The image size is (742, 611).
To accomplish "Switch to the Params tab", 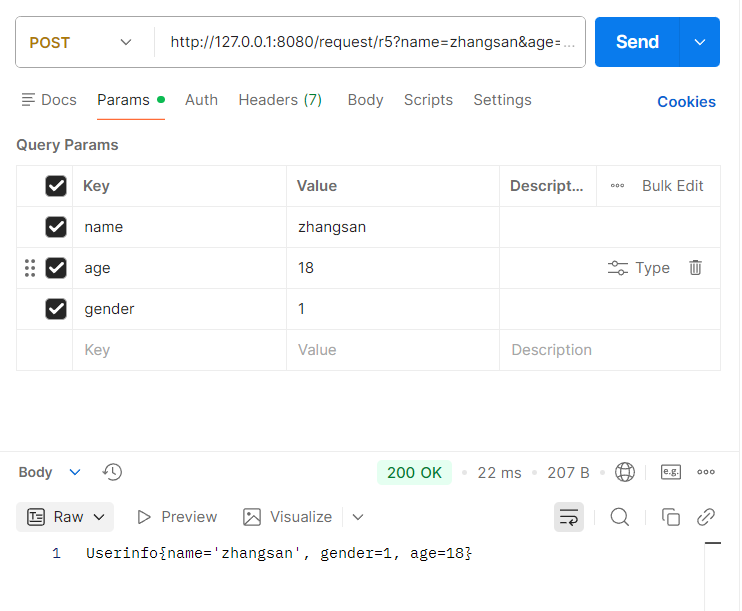I will click(131, 100).
